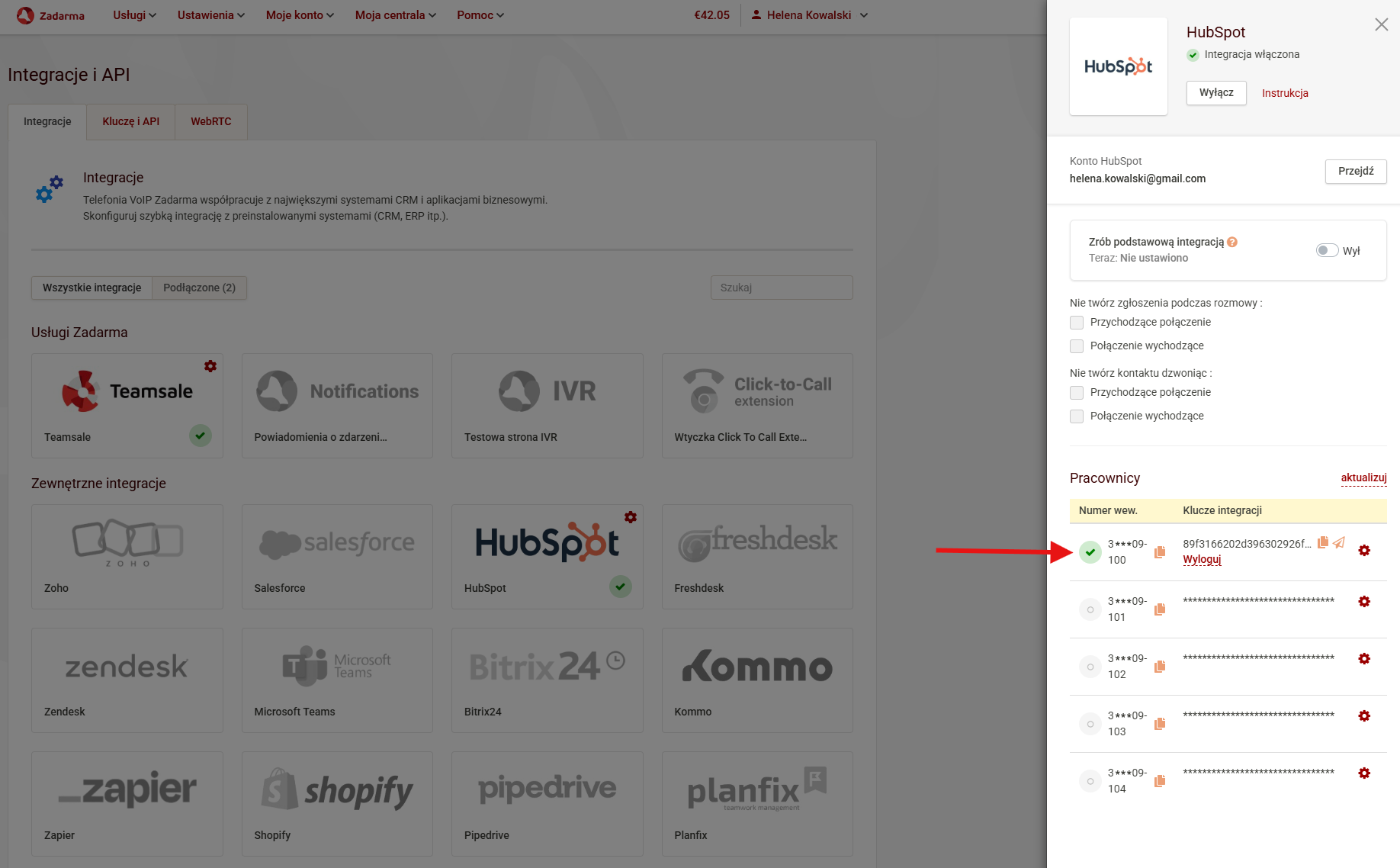Viewport: 1400px width, 868px height.
Task: Copy extension number 3***09-102
Action: 1160,667
